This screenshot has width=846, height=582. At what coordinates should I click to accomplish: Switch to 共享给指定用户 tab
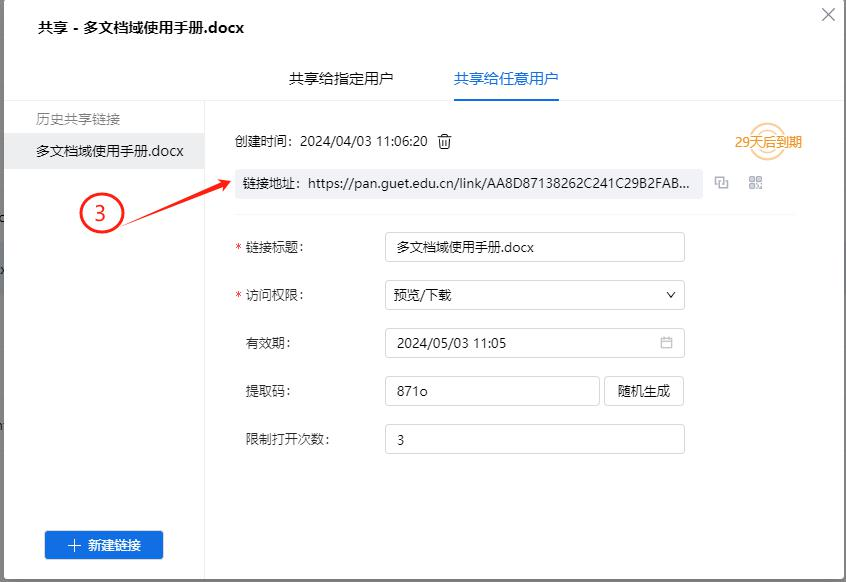pos(341,79)
